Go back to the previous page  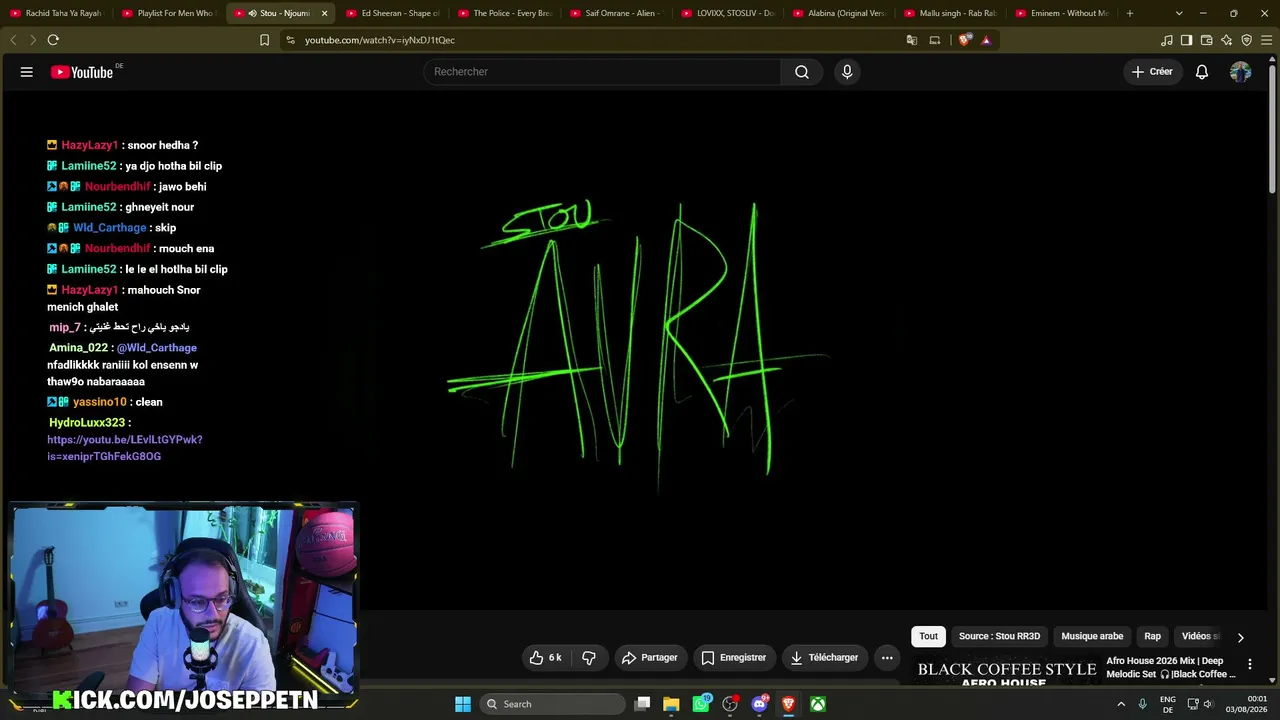(13, 40)
